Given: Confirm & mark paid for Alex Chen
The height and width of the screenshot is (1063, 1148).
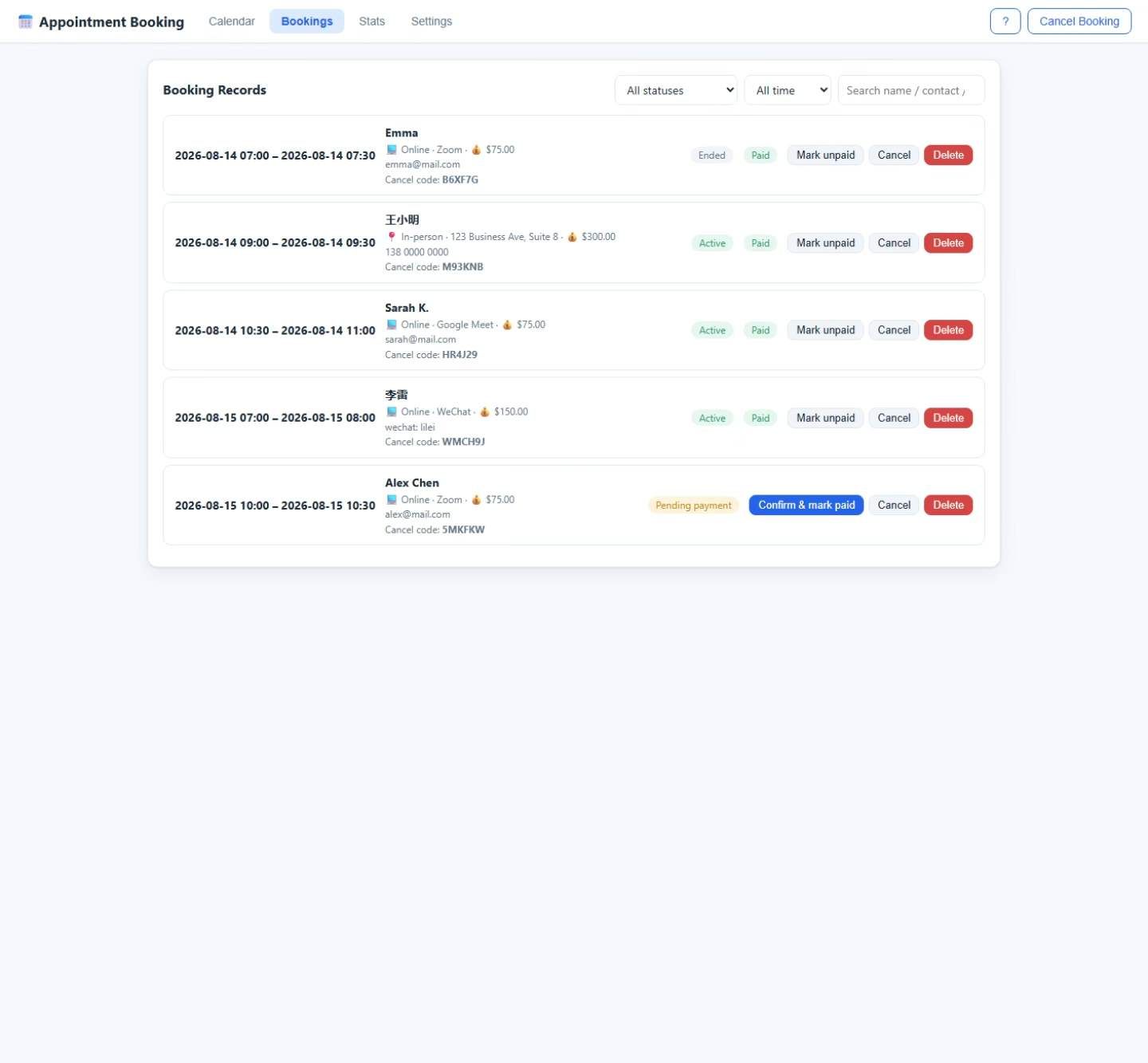Looking at the screenshot, I should coord(806,505).
